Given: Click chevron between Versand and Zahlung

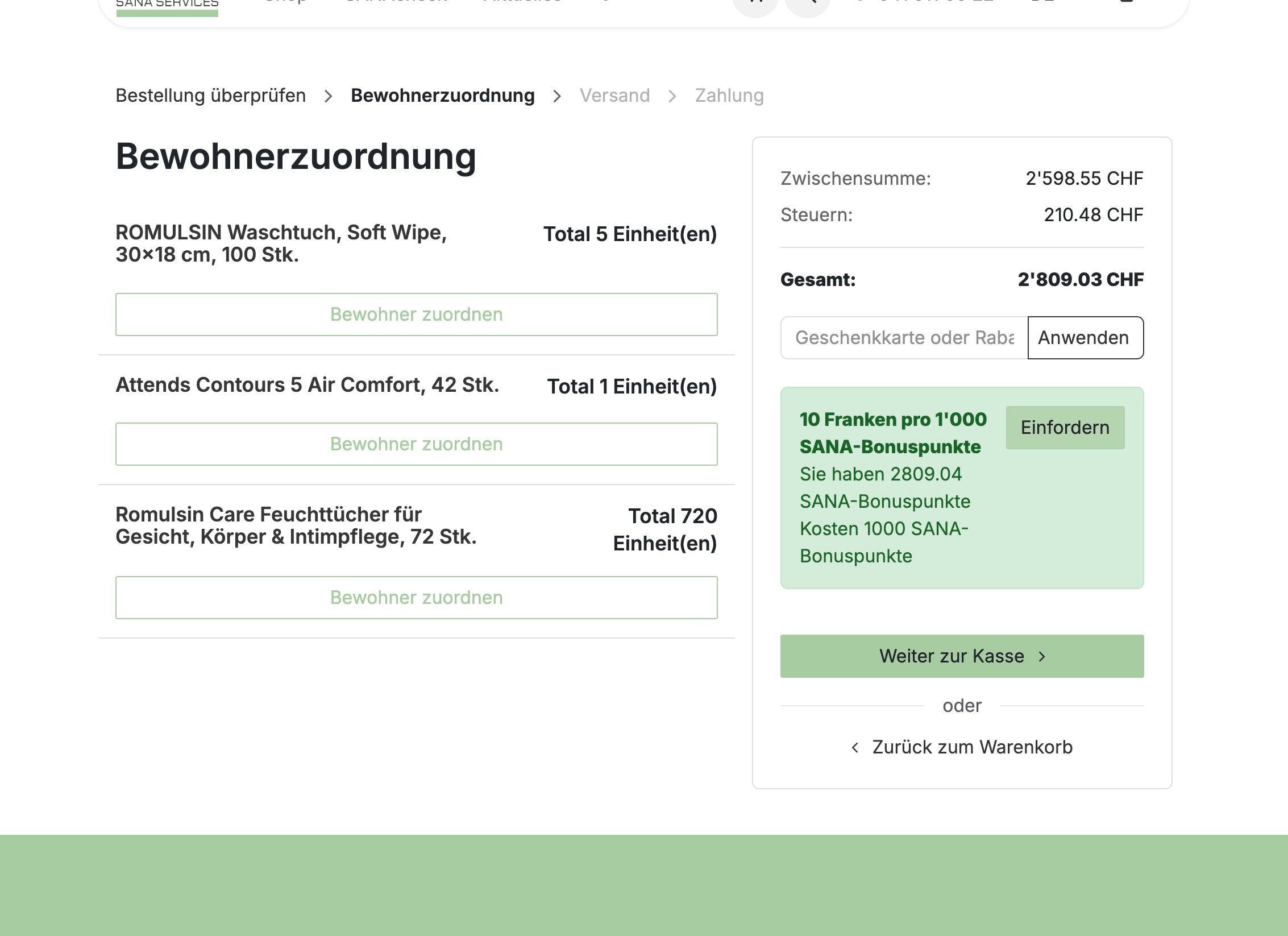Looking at the screenshot, I should pyautogui.click(x=672, y=96).
